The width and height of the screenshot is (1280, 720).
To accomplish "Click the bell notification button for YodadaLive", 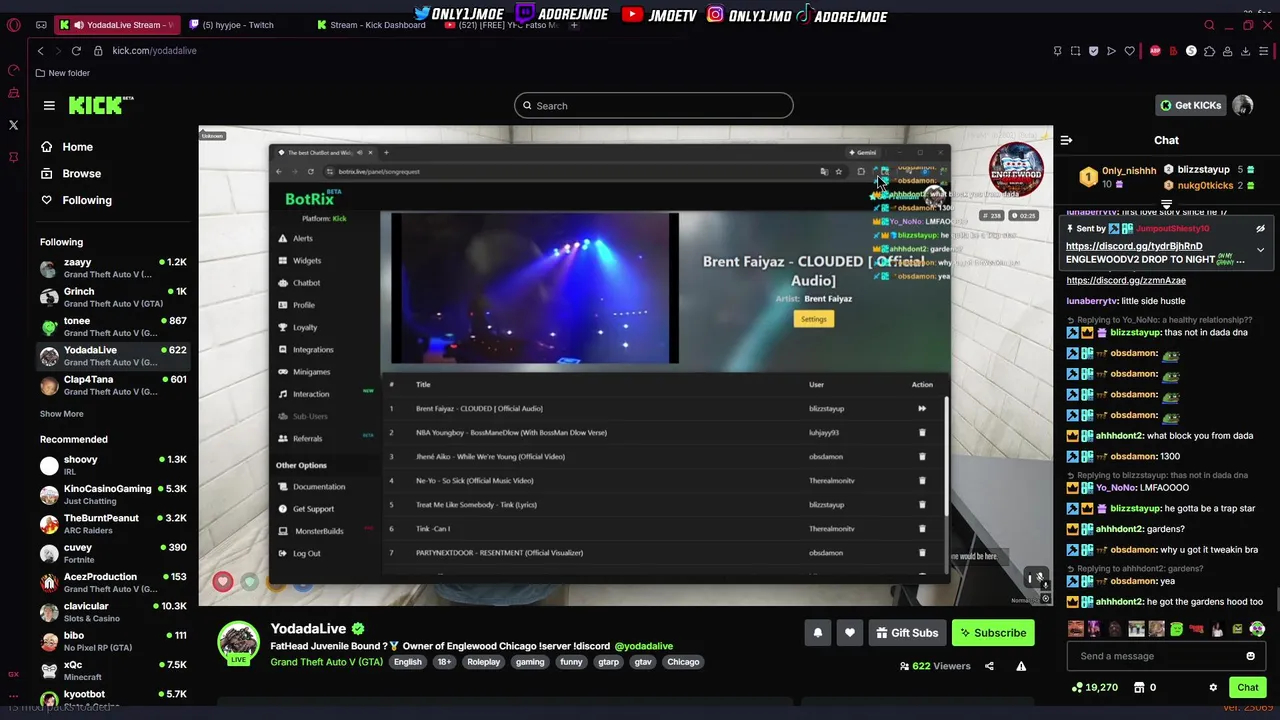I will pyautogui.click(x=817, y=632).
